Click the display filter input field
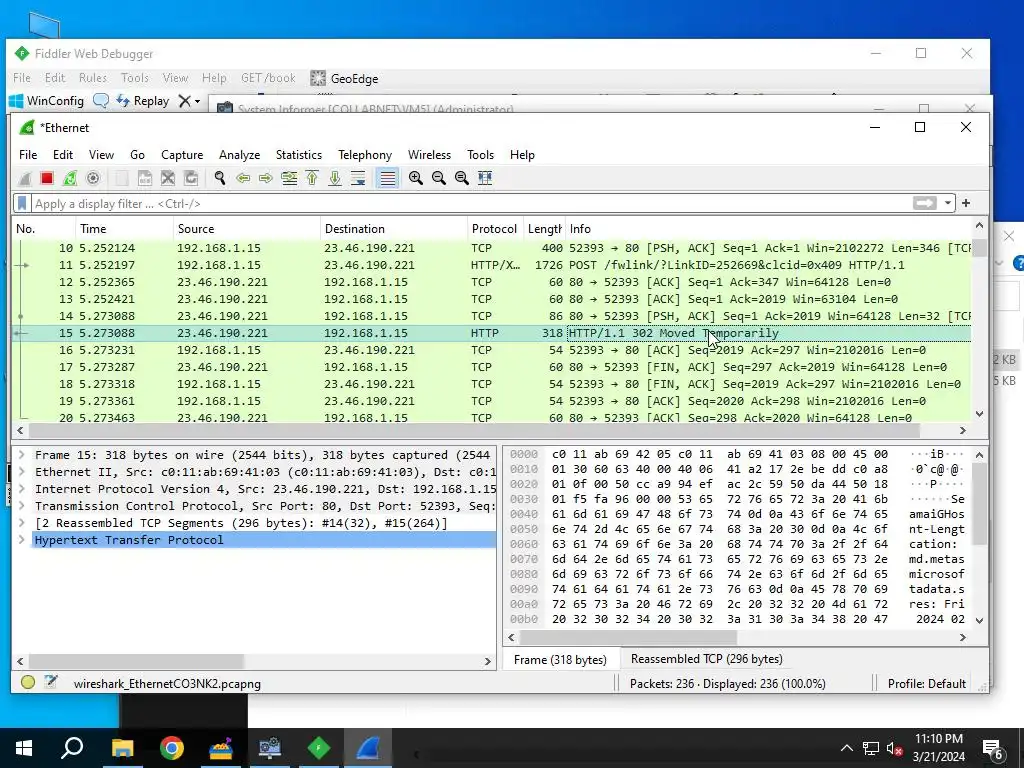1024x768 pixels. [470, 204]
